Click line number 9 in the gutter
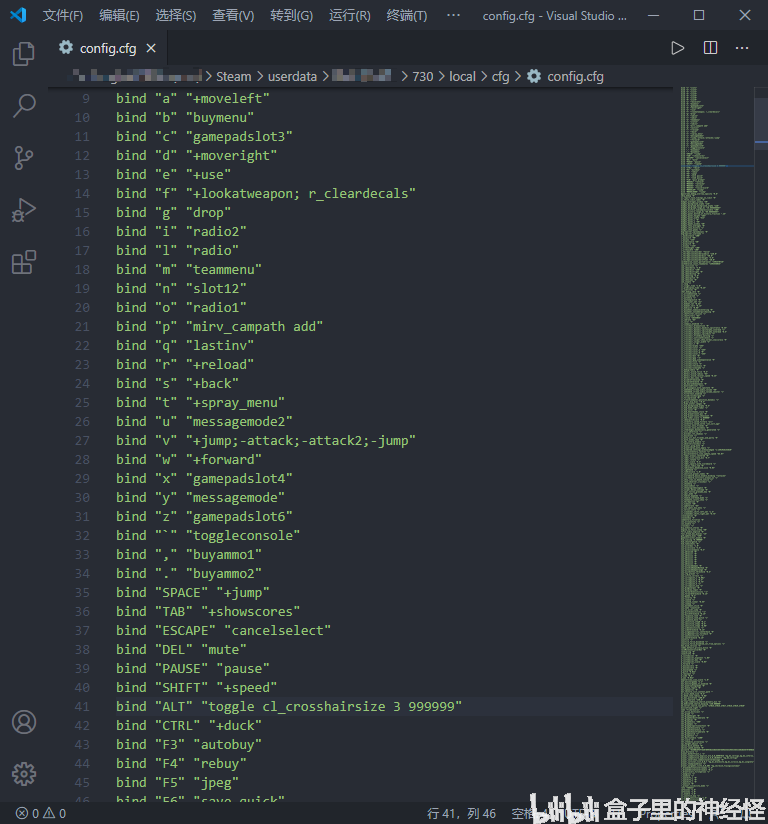Viewport: 768px width, 824px height. (86, 98)
